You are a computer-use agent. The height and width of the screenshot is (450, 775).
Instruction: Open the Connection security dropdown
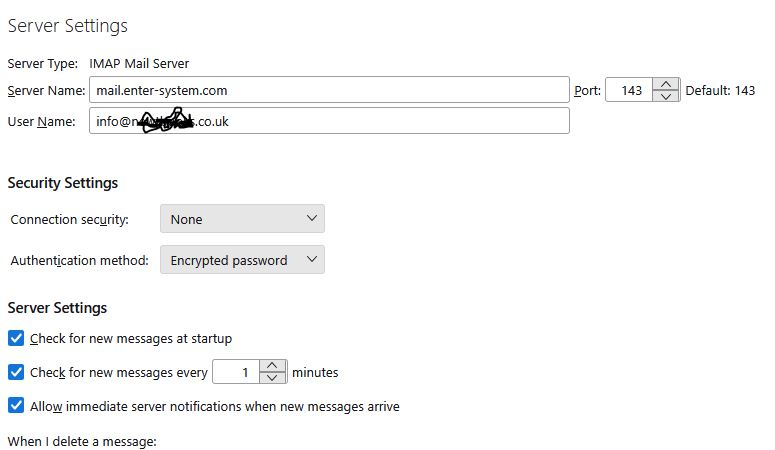(242, 219)
